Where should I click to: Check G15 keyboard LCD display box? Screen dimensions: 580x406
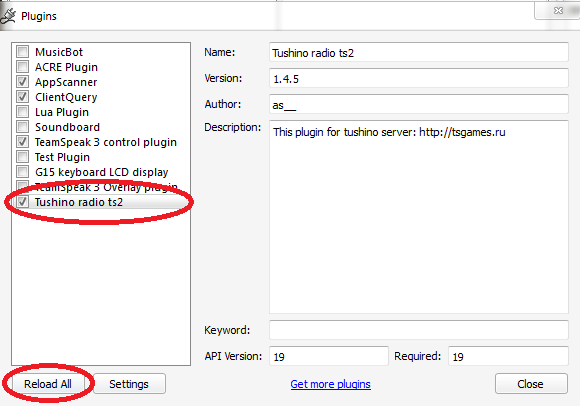(x=23, y=172)
